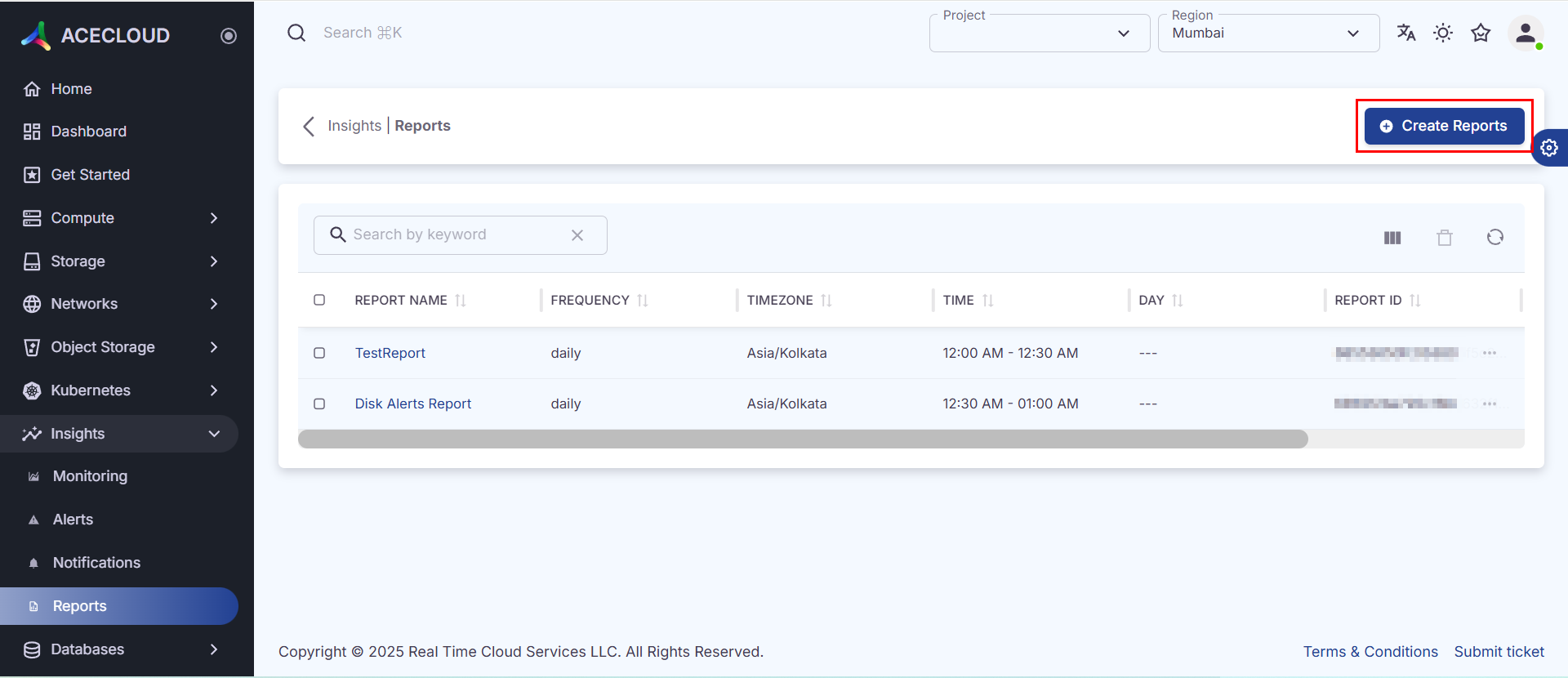
Task: Open the Terms & Conditions link
Action: [1370, 652]
